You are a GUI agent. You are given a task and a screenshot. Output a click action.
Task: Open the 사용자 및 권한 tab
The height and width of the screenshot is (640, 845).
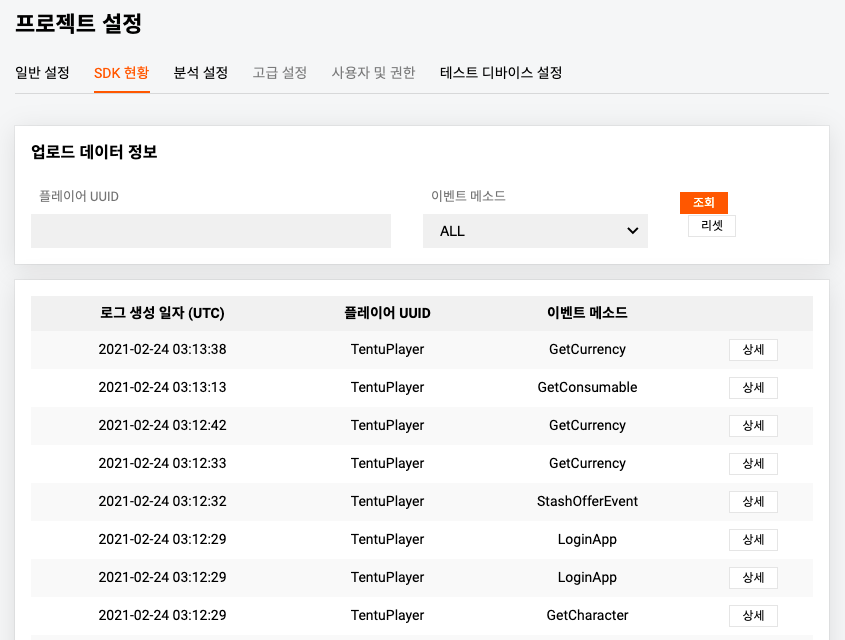pos(373,73)
